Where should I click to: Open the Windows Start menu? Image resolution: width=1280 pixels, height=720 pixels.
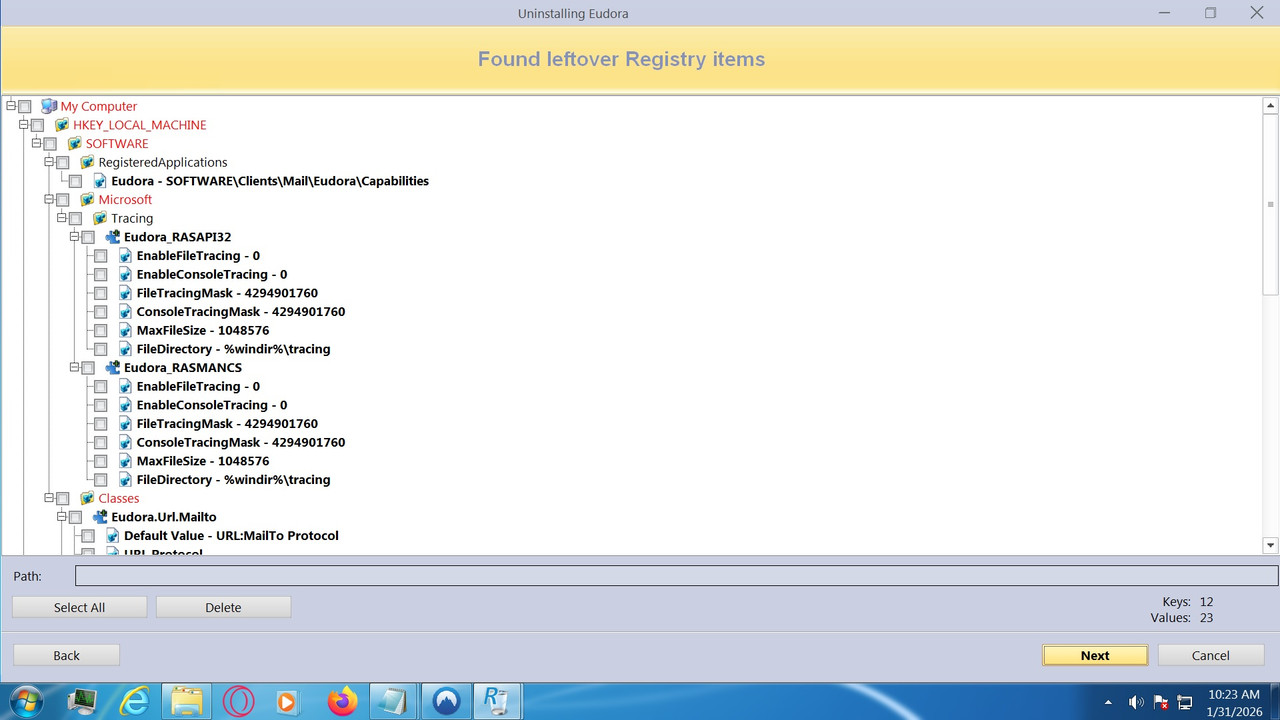pyautogui.click(x=27, y=701)
